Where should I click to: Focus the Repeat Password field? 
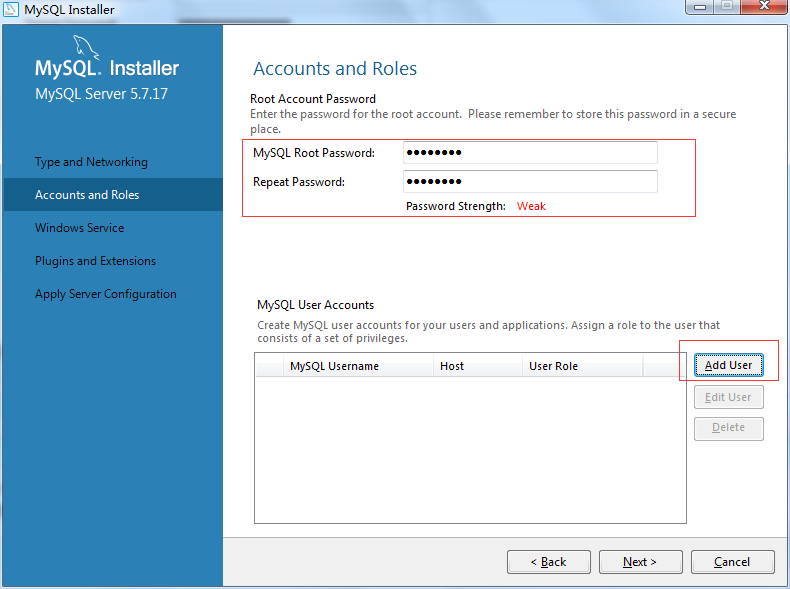coord(530,182)
